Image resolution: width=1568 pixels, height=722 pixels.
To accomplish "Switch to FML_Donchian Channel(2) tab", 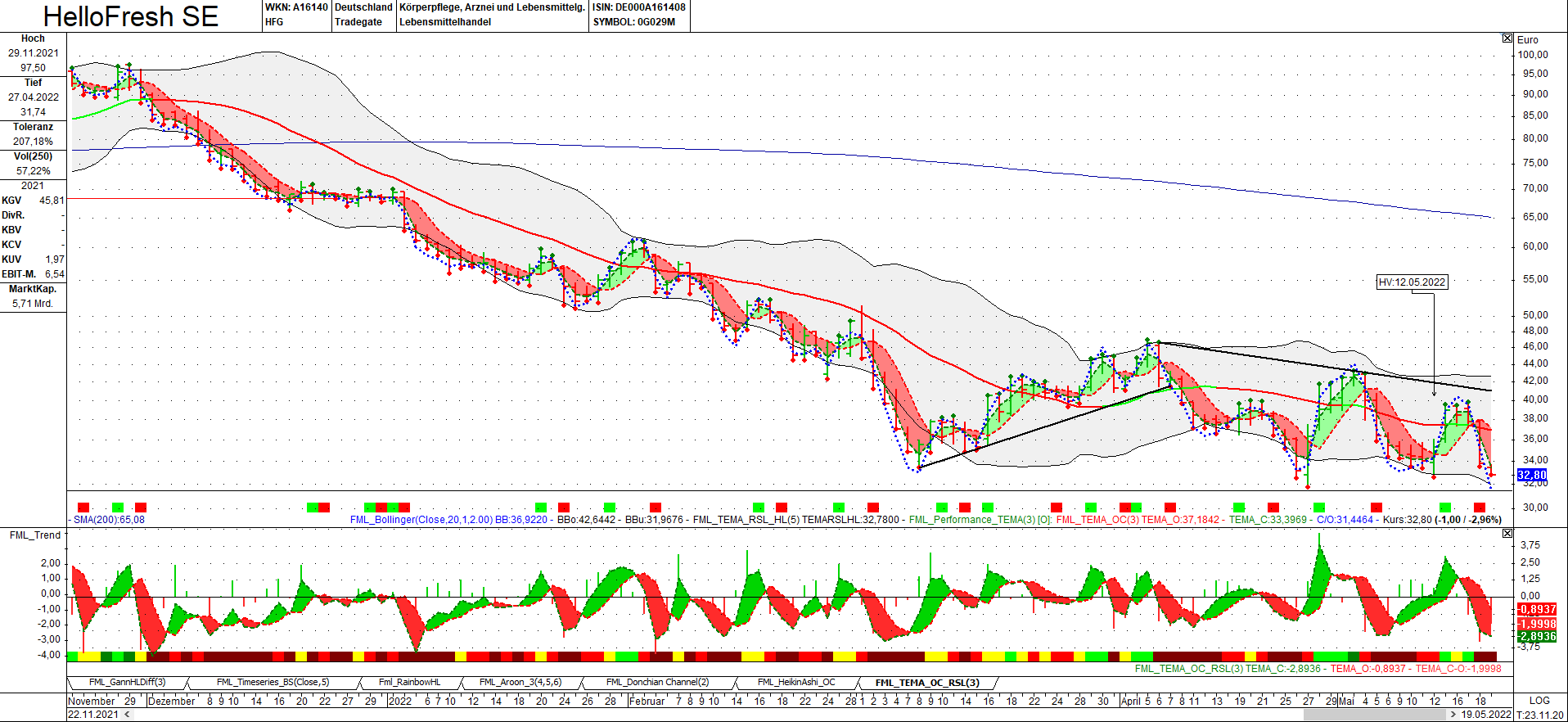I will (x=657, y=683).
